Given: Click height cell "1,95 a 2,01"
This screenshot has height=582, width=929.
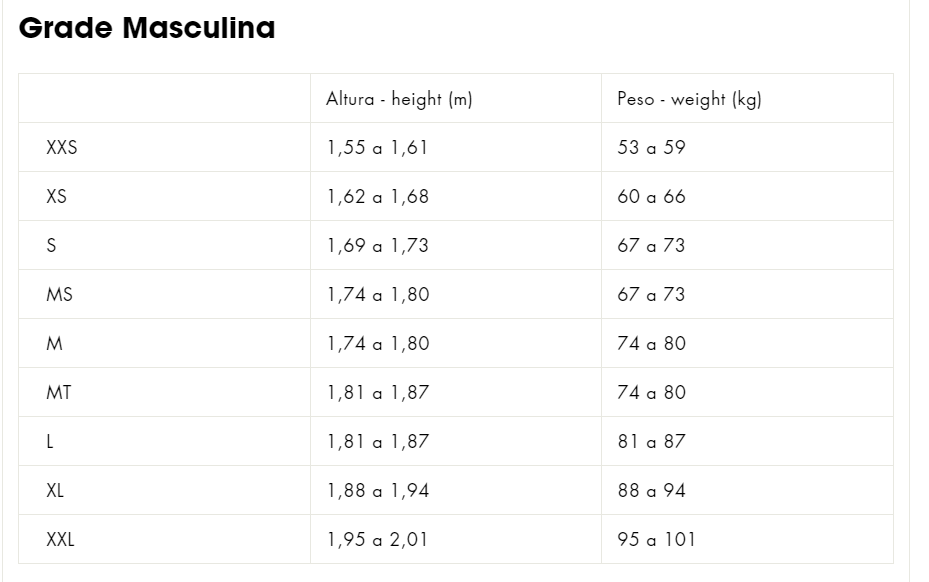Looking at the screenshot, I should [377, 540].
